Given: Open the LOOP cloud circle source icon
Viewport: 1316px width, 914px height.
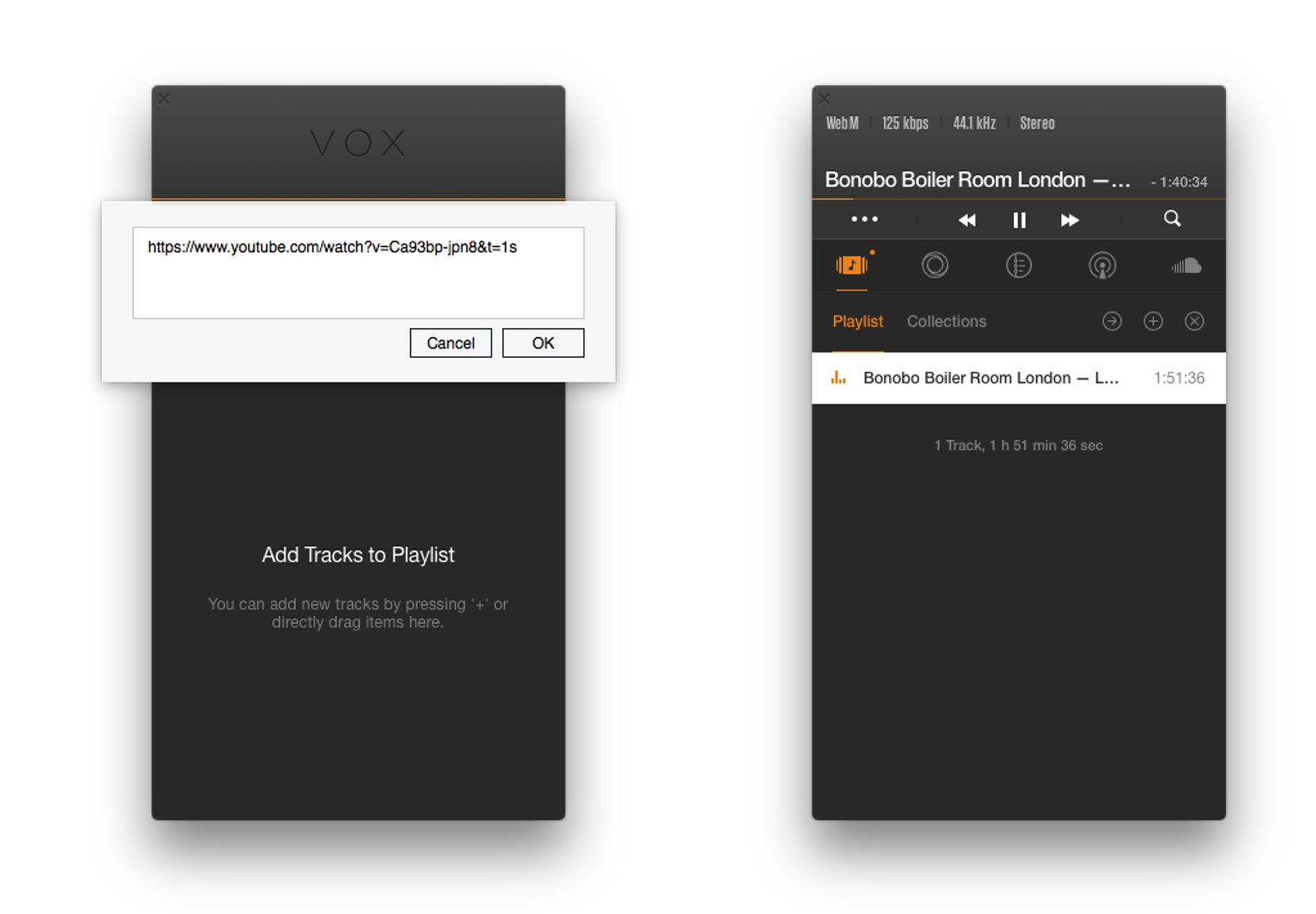Looking at the screenshot, I should click(935, 265).
